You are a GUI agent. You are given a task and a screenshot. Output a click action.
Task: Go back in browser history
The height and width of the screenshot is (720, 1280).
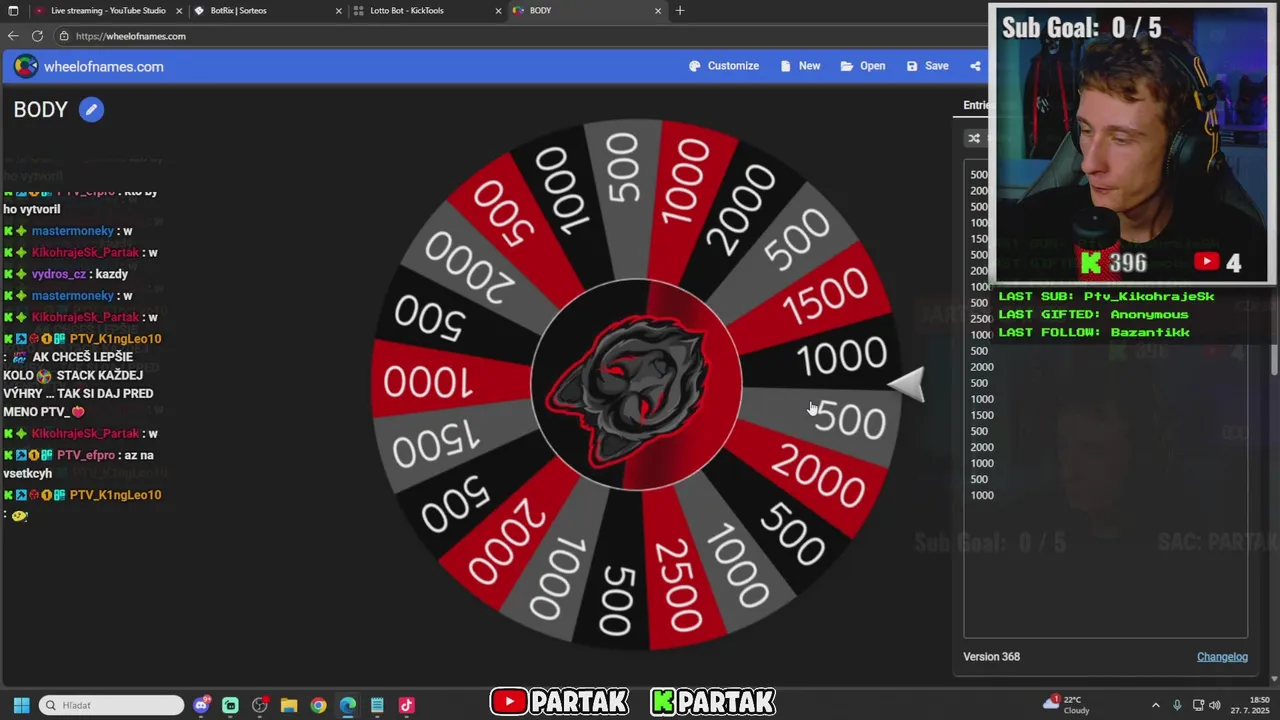[13, 36]
